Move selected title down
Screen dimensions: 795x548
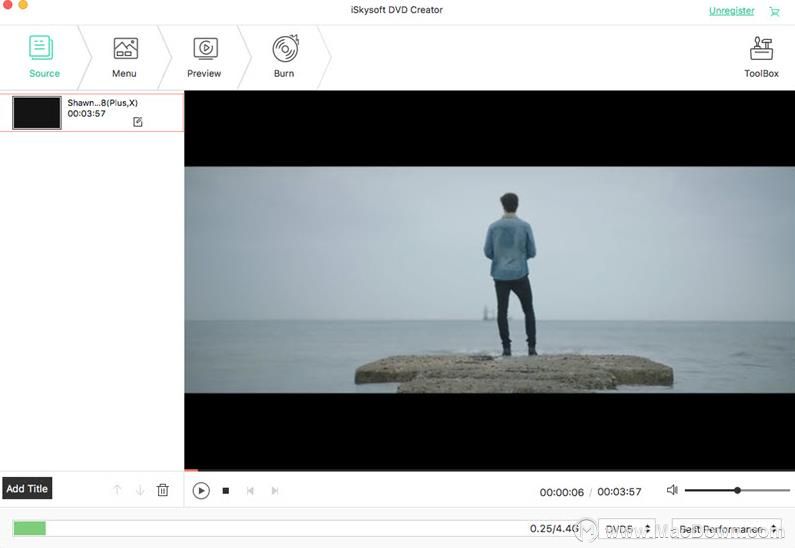point(140,490)
